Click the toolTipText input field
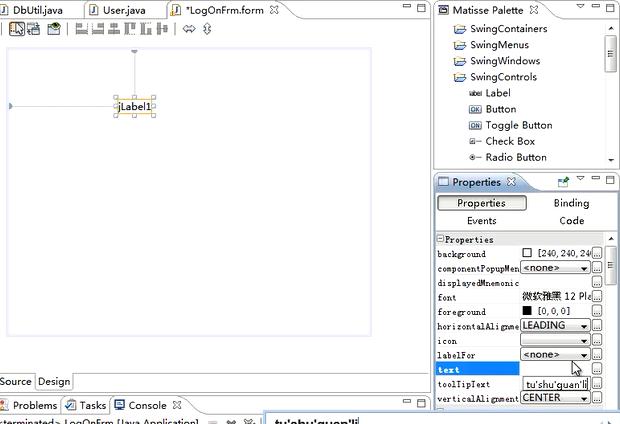The width and height of the screenshot is (620, 424). pos(556,384)
